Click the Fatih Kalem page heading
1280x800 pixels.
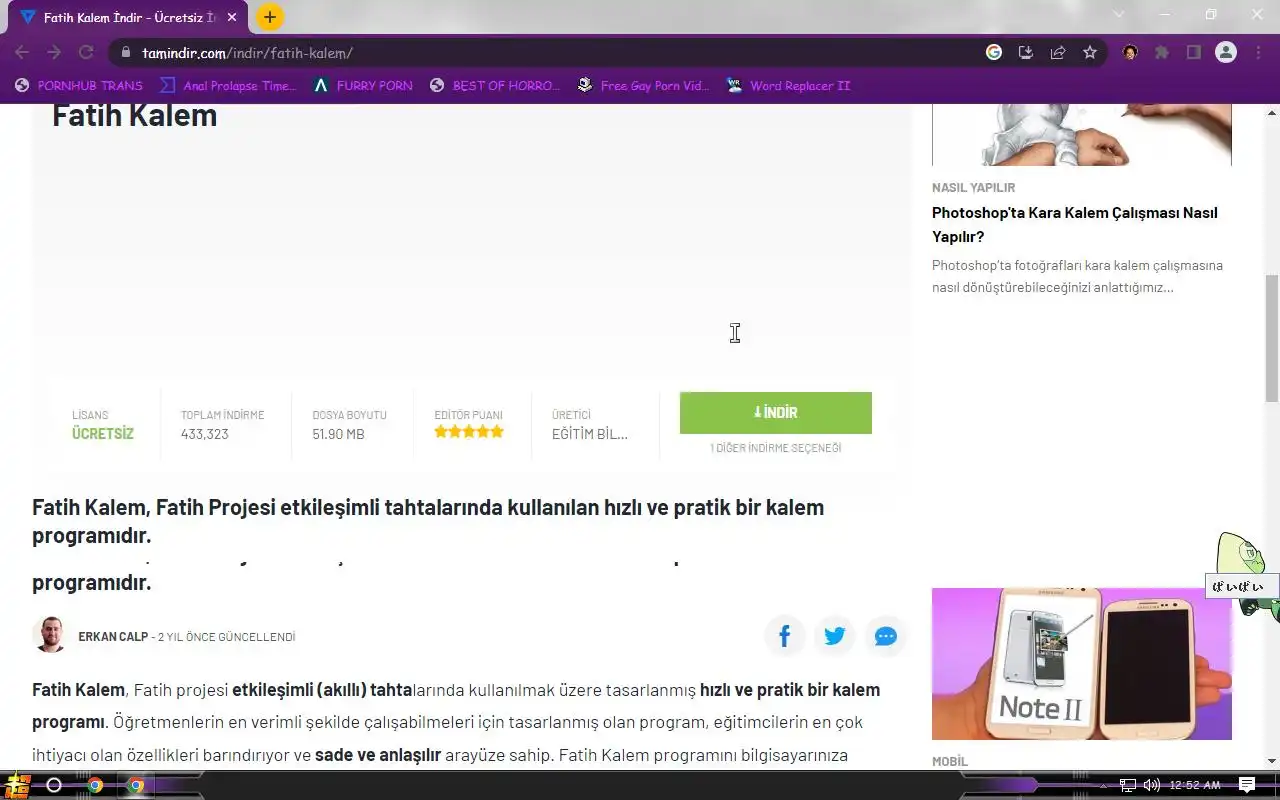click(135, 115)
